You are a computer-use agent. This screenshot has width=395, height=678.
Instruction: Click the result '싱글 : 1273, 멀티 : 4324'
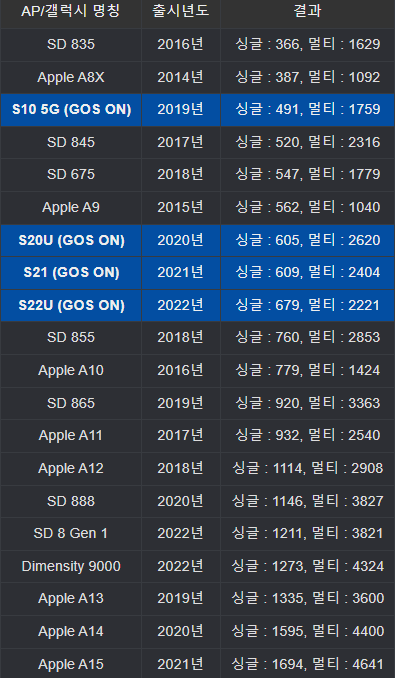coord(308,566)
